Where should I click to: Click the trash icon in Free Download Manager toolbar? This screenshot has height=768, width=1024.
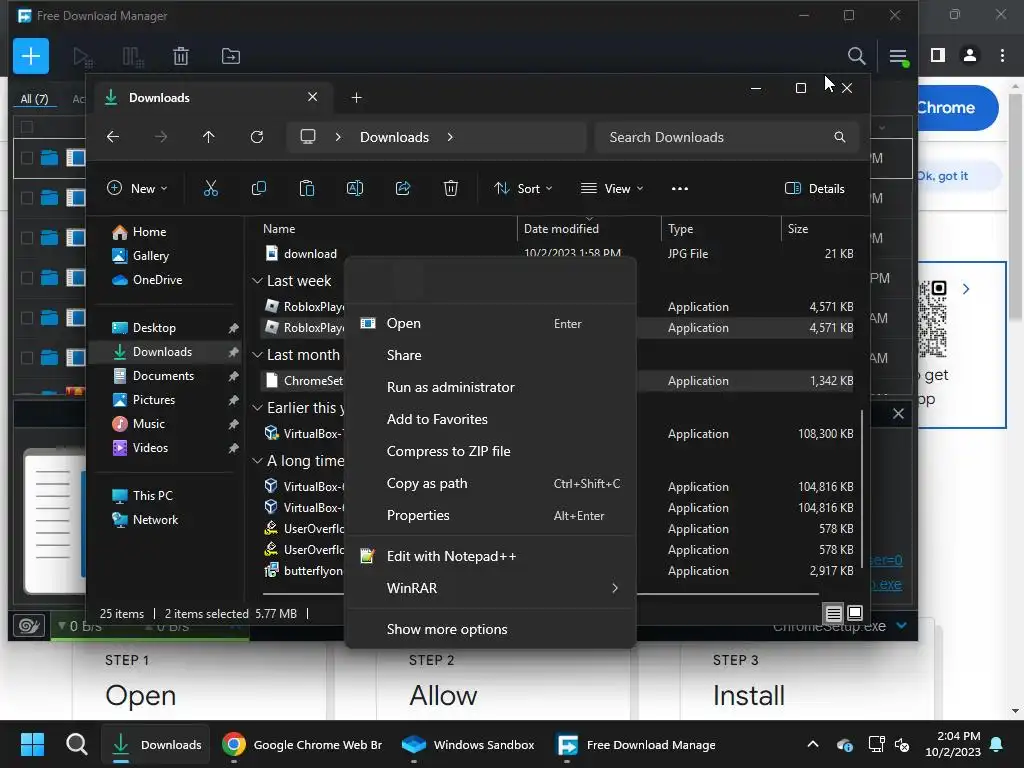pyautogui.click(x=181, y=56)
